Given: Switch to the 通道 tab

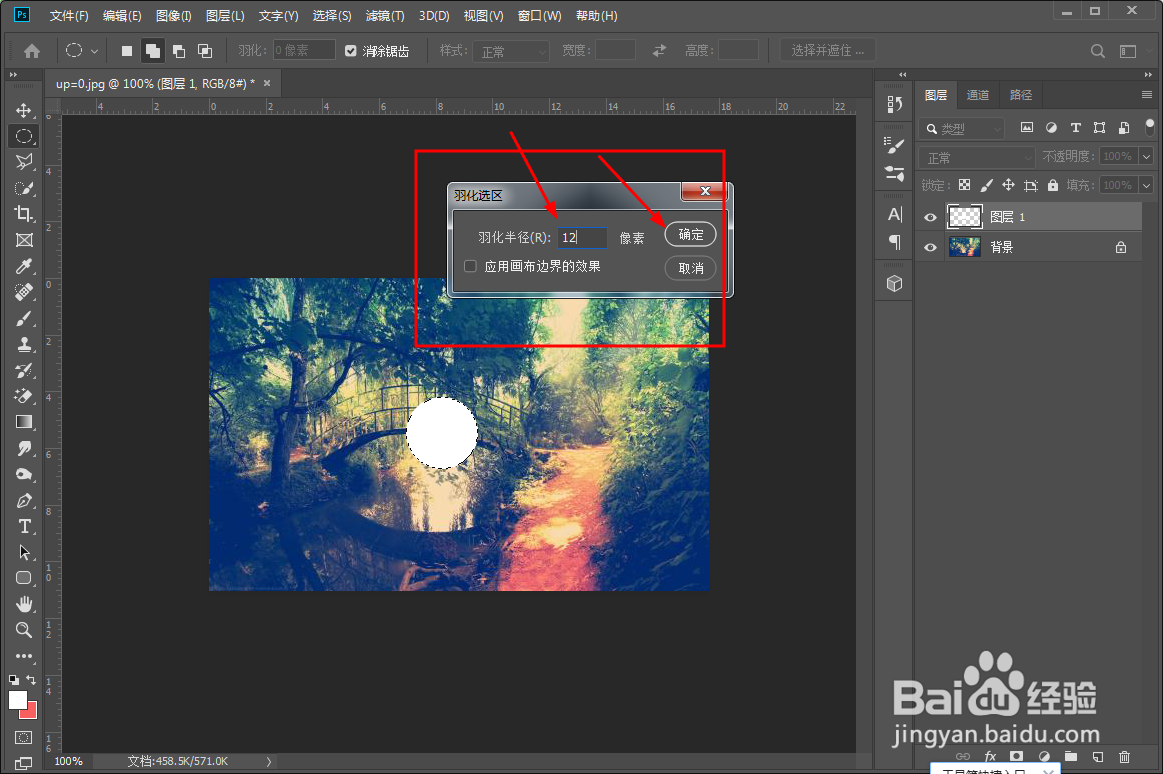Looking at the screenshot, I should click(x=978, y=95).
